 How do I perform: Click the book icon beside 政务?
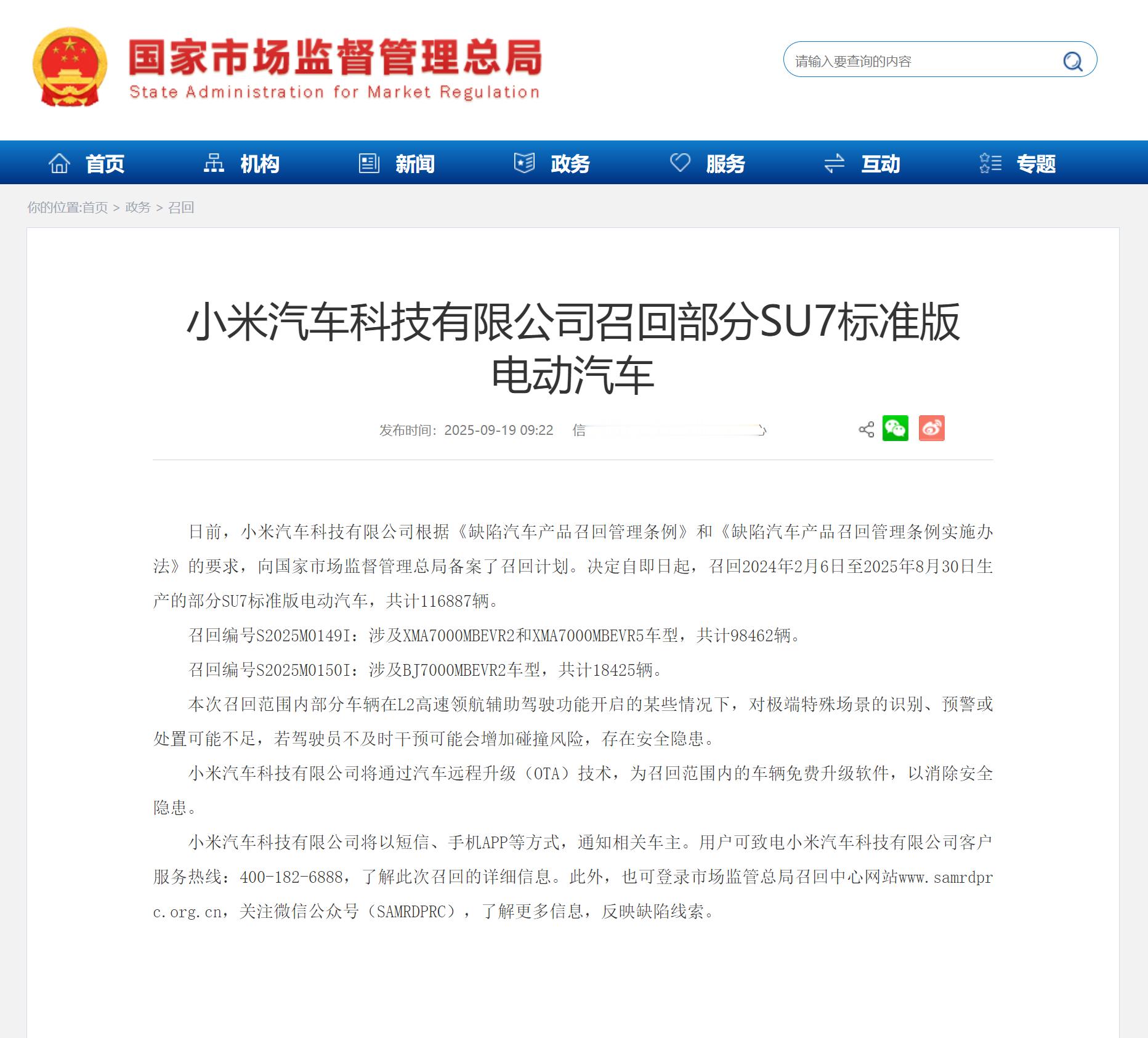pos(524,163)
